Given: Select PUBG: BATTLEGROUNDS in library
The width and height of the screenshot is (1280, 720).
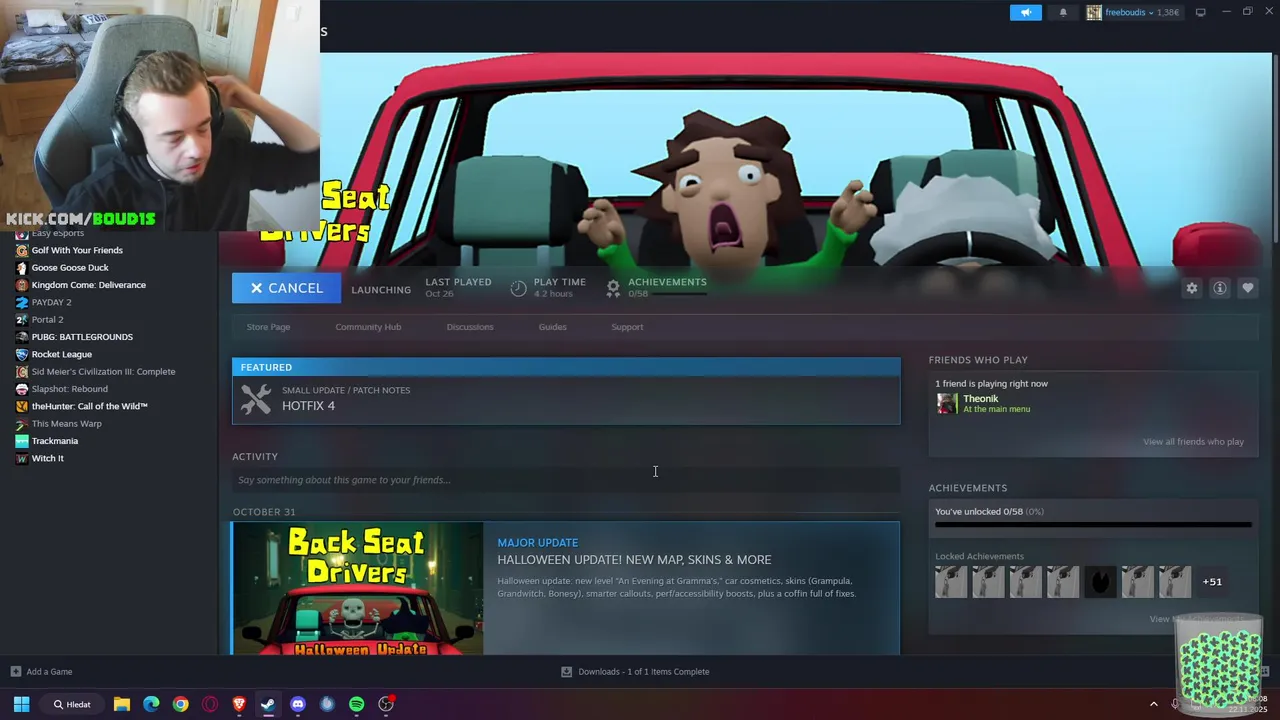Looking at the screenshot, I should point(82,337).
